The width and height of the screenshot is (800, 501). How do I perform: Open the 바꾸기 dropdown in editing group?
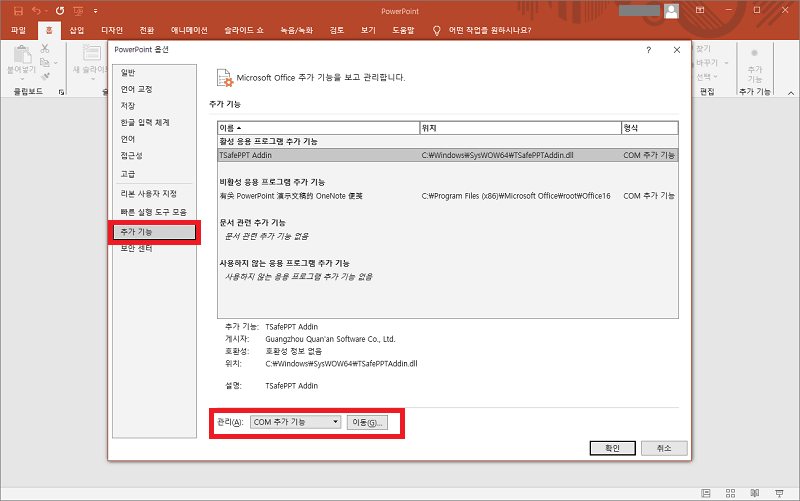(727, 63)
